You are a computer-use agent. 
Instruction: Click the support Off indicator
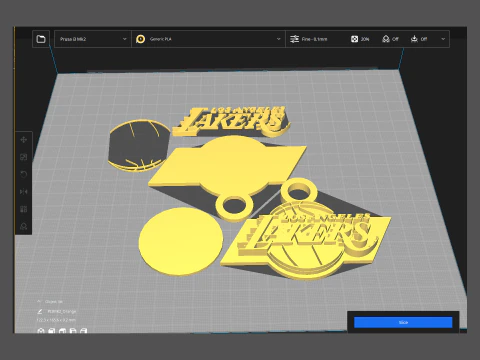click(390, 39)
